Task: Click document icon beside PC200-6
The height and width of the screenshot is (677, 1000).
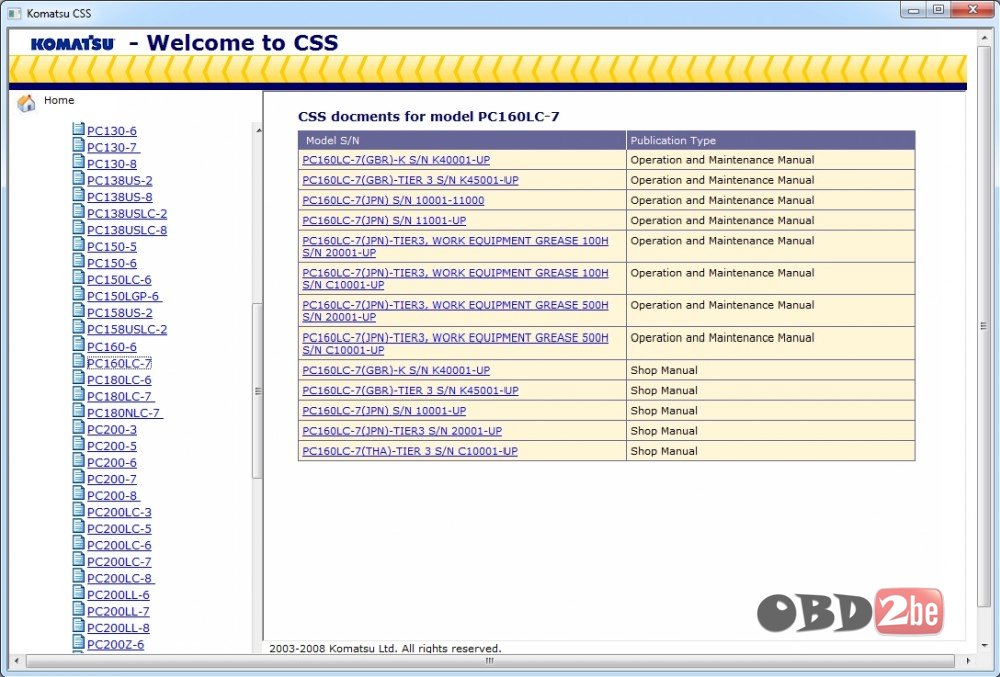Action: tap(78, 461)
